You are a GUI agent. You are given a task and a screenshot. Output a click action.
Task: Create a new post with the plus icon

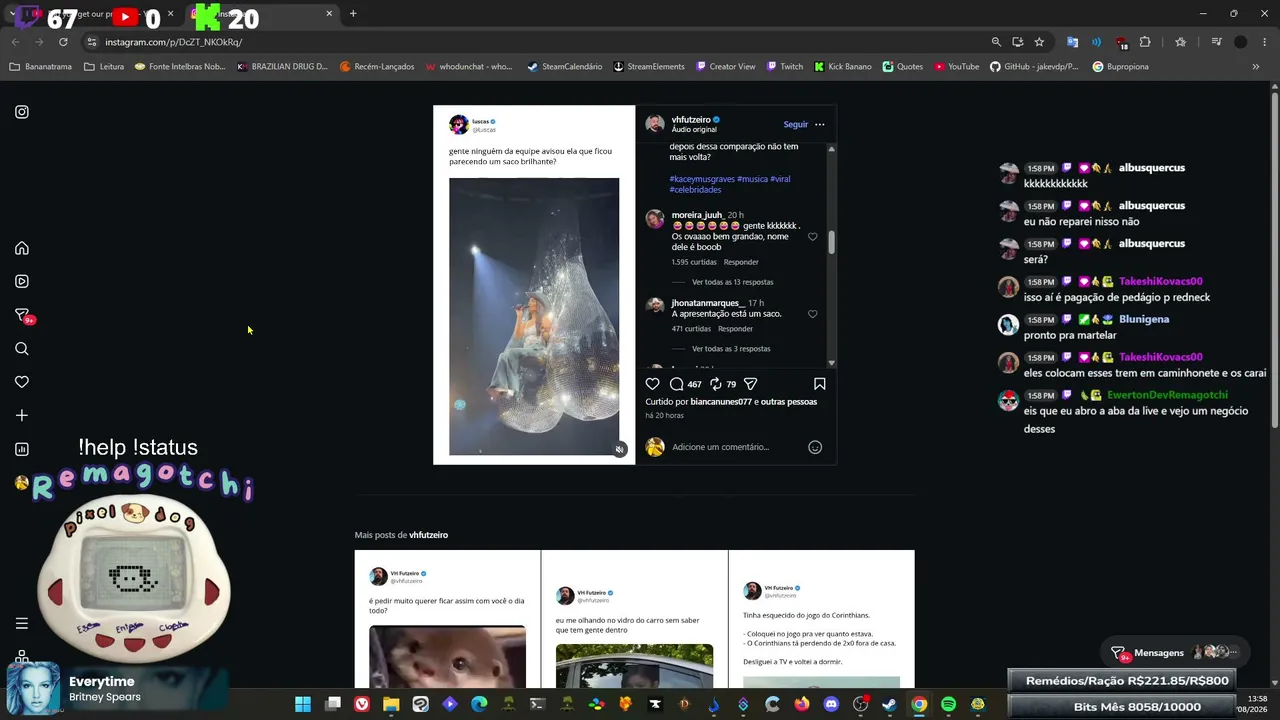pos(22,415)
